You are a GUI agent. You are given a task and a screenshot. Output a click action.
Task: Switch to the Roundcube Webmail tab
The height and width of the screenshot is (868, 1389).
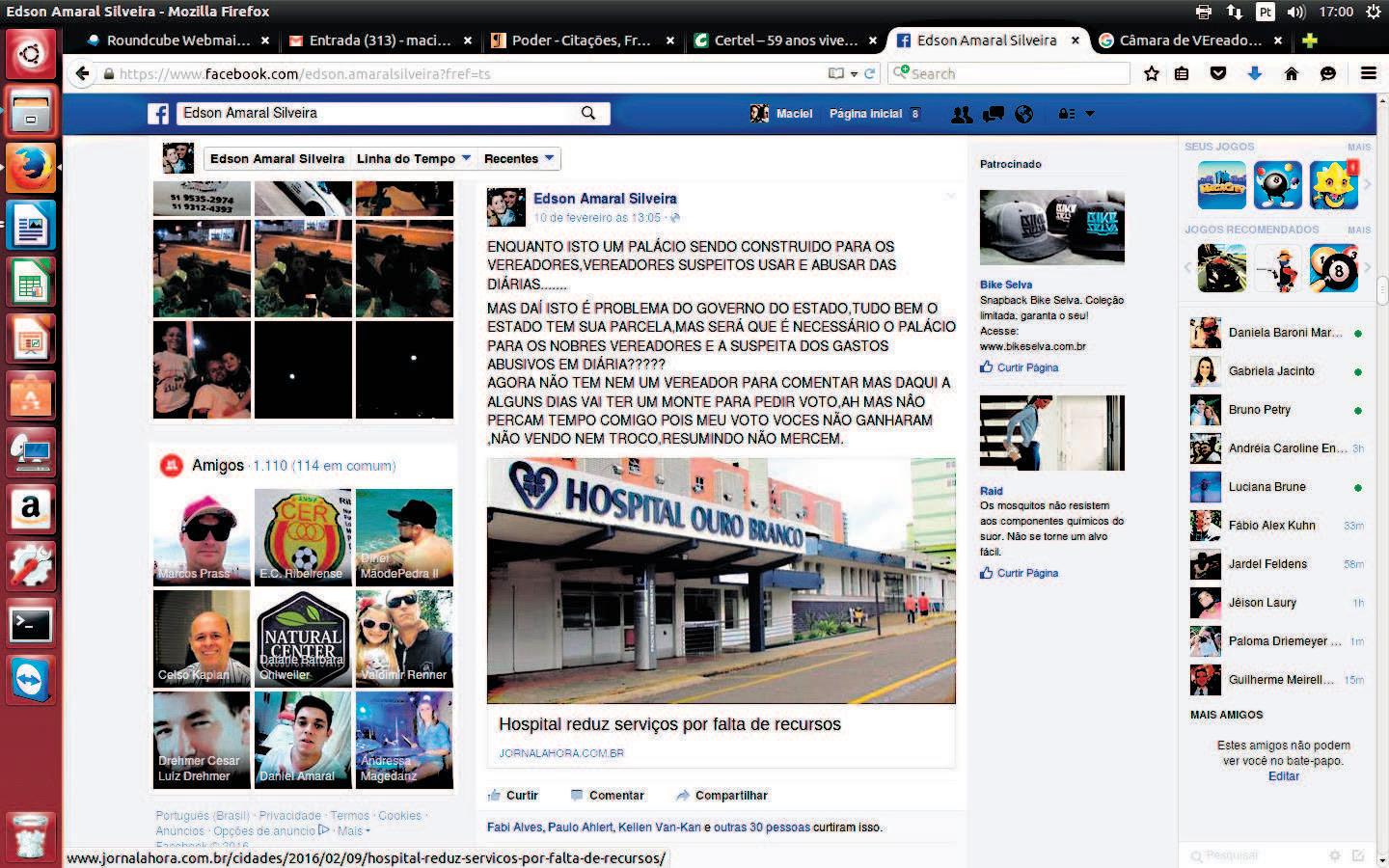tap(178, 41)
